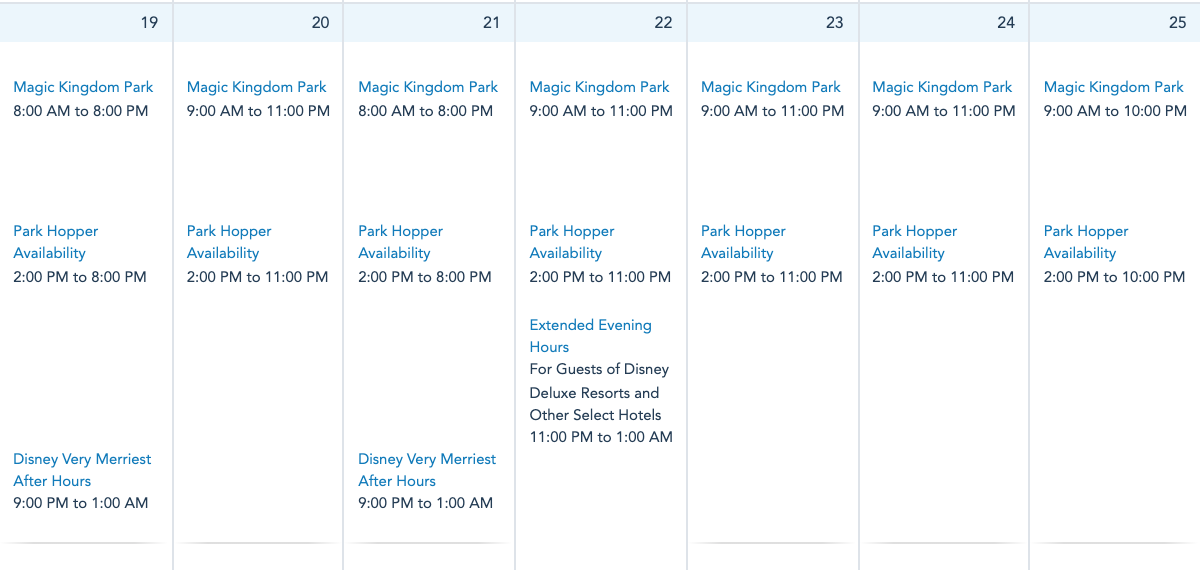Open Magic Kingdom Park link on the 19th
The image size is (1200, 570).
tap(83, 88)
